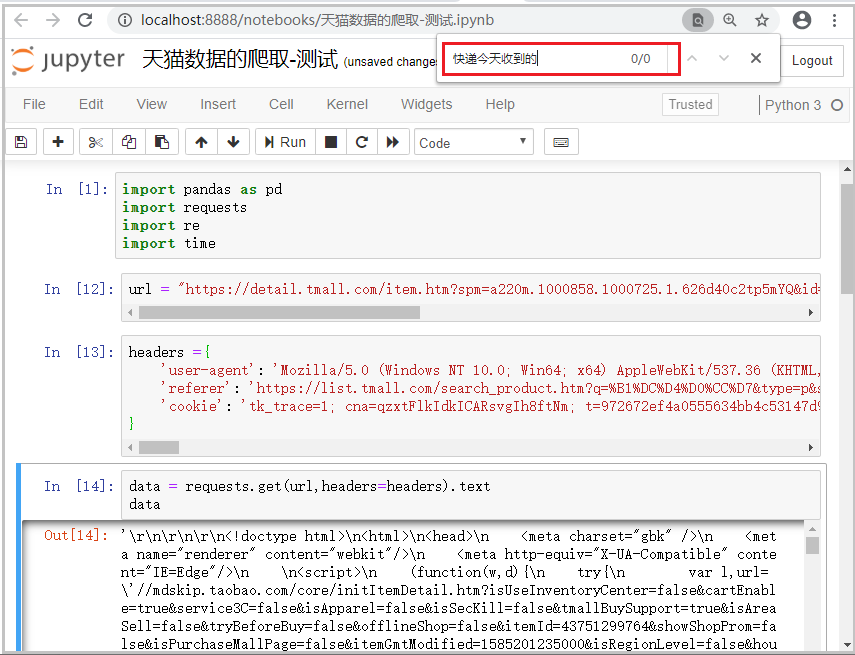Screen dimensions: 855x655
Task: Open the find-in-page icon in address bar
Action: point(697,21)
